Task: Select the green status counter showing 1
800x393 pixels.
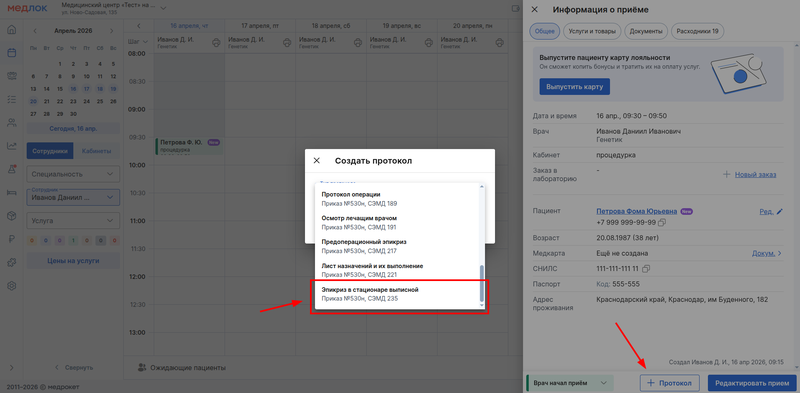Action: click(73, 241)
